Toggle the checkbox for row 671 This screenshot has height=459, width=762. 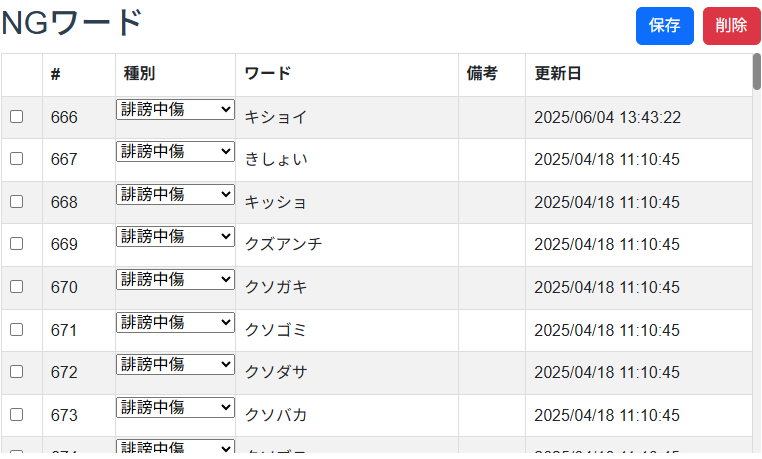coord(16,329)
